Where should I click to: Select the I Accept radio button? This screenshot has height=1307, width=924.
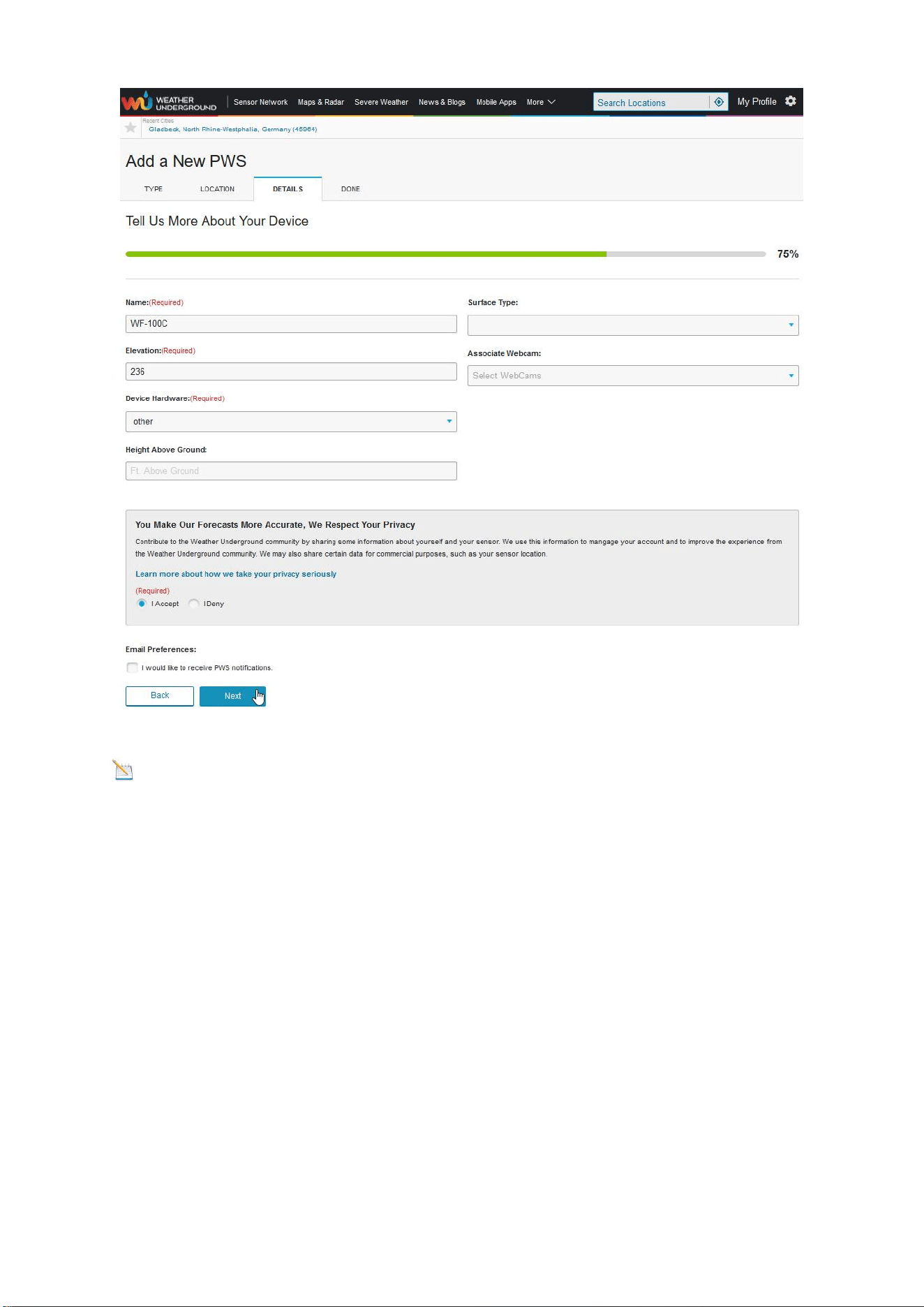(x=142, y=603)
